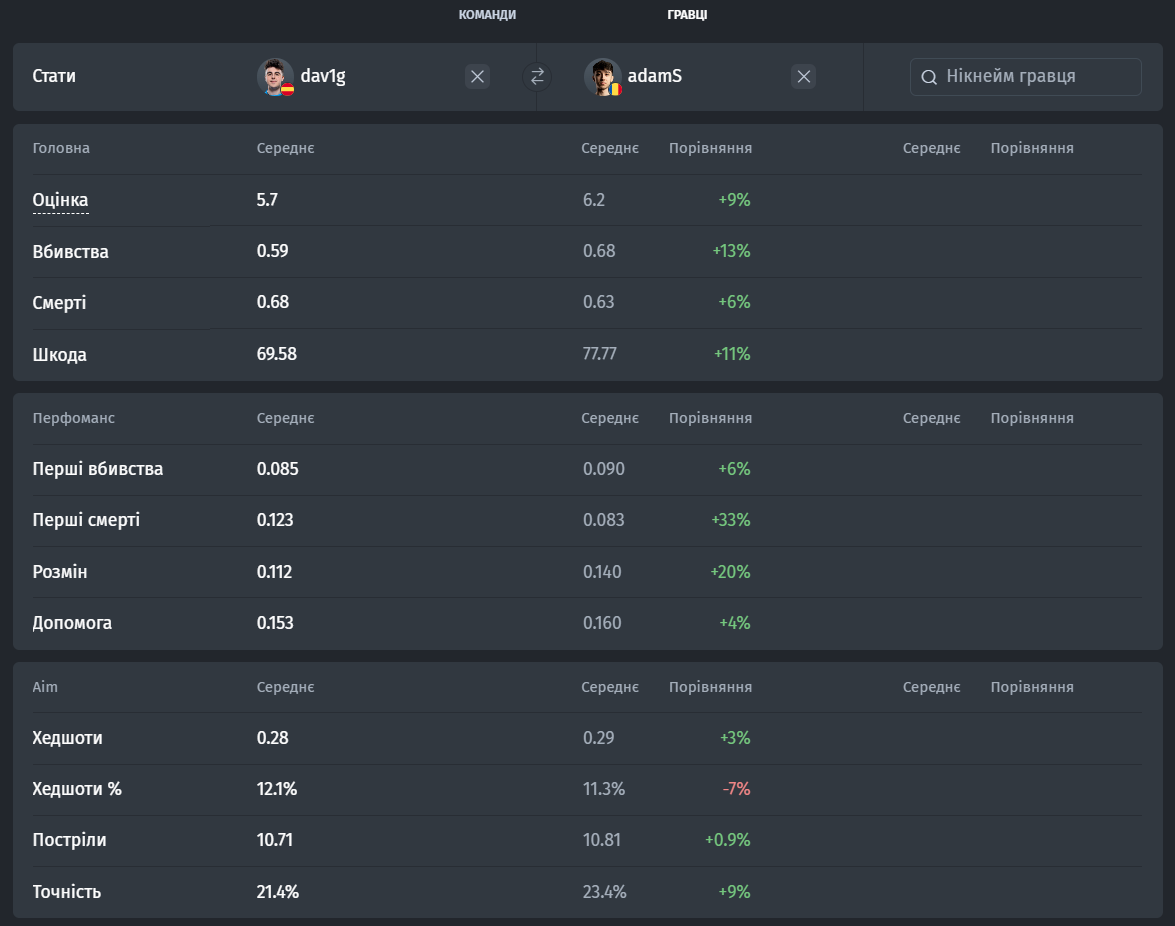Open the dav1g player name
The image size is (1175, 926).
click(x=323, y=76)
